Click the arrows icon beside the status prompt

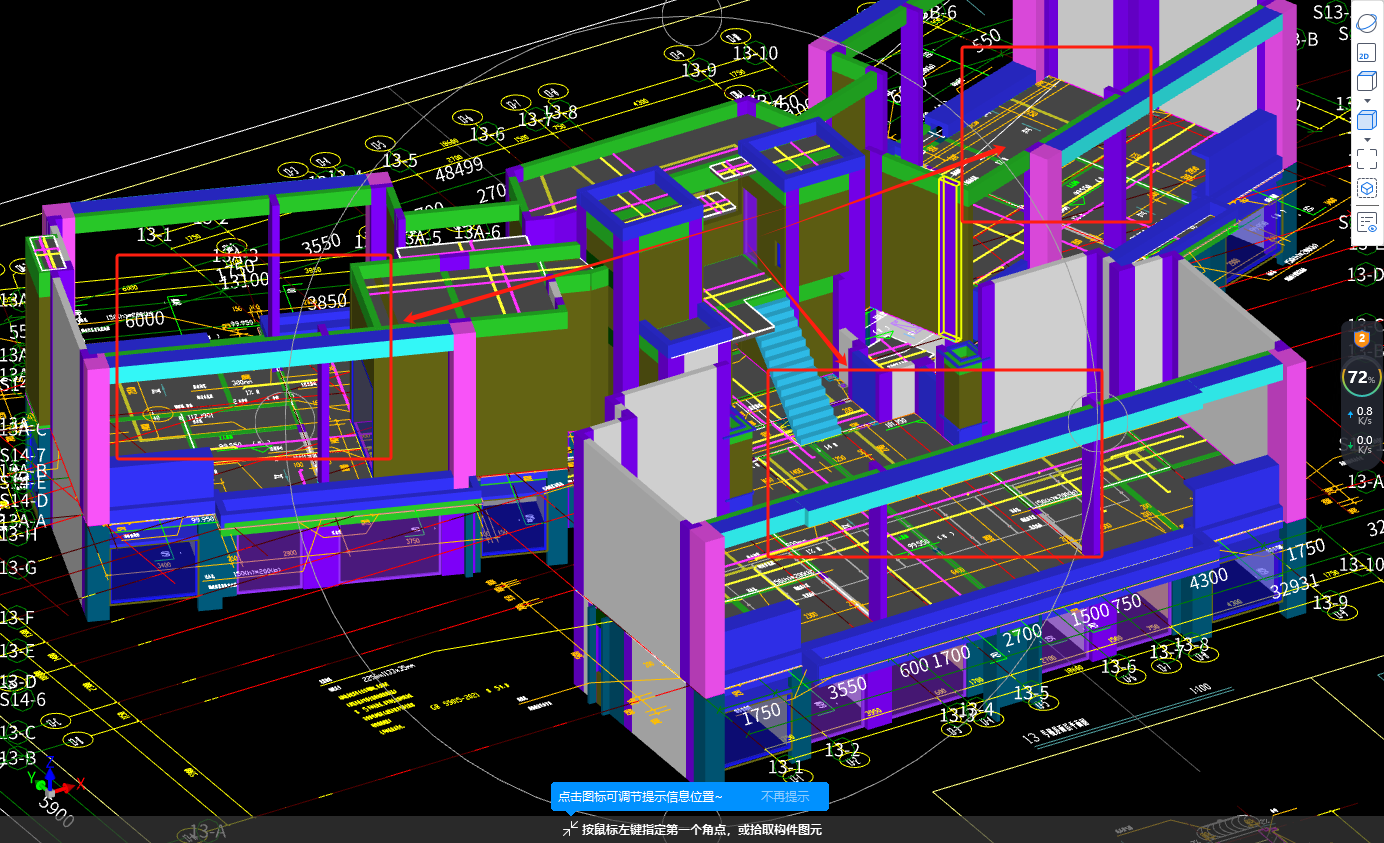pos(570,829)
